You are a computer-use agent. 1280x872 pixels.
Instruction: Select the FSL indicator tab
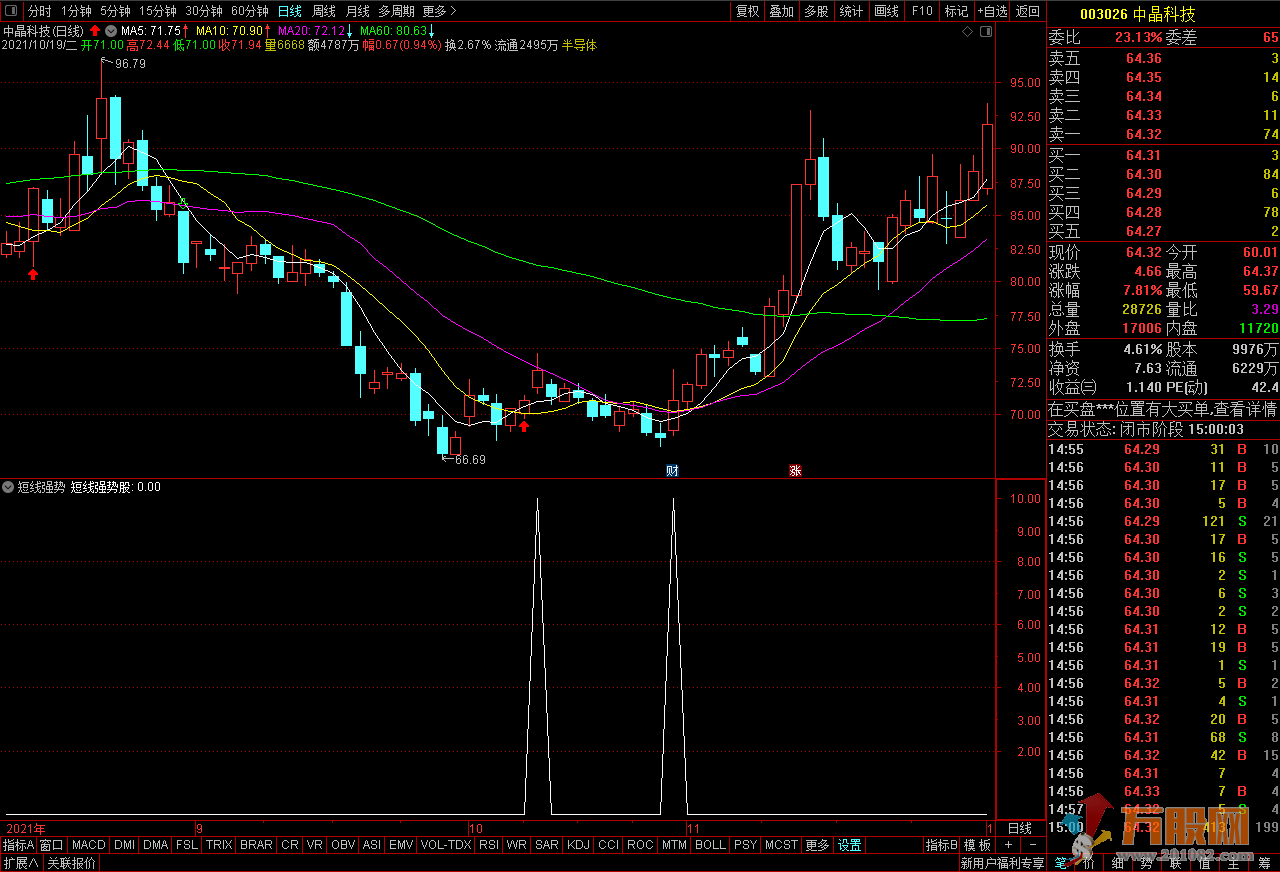point(187,845)
